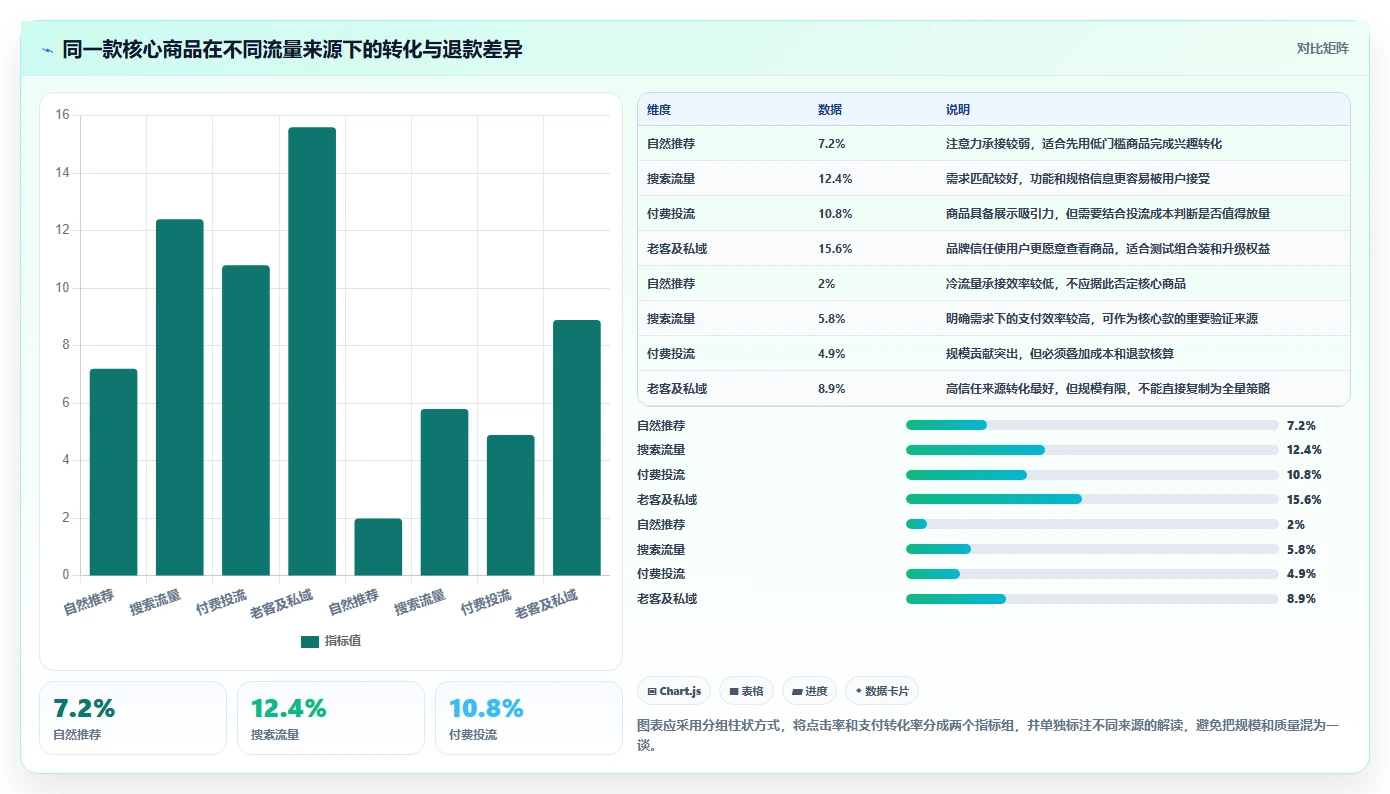Viewport: 1390px width, 794px height.
Task: Select the 进度 tag
Action: point(809,691)
